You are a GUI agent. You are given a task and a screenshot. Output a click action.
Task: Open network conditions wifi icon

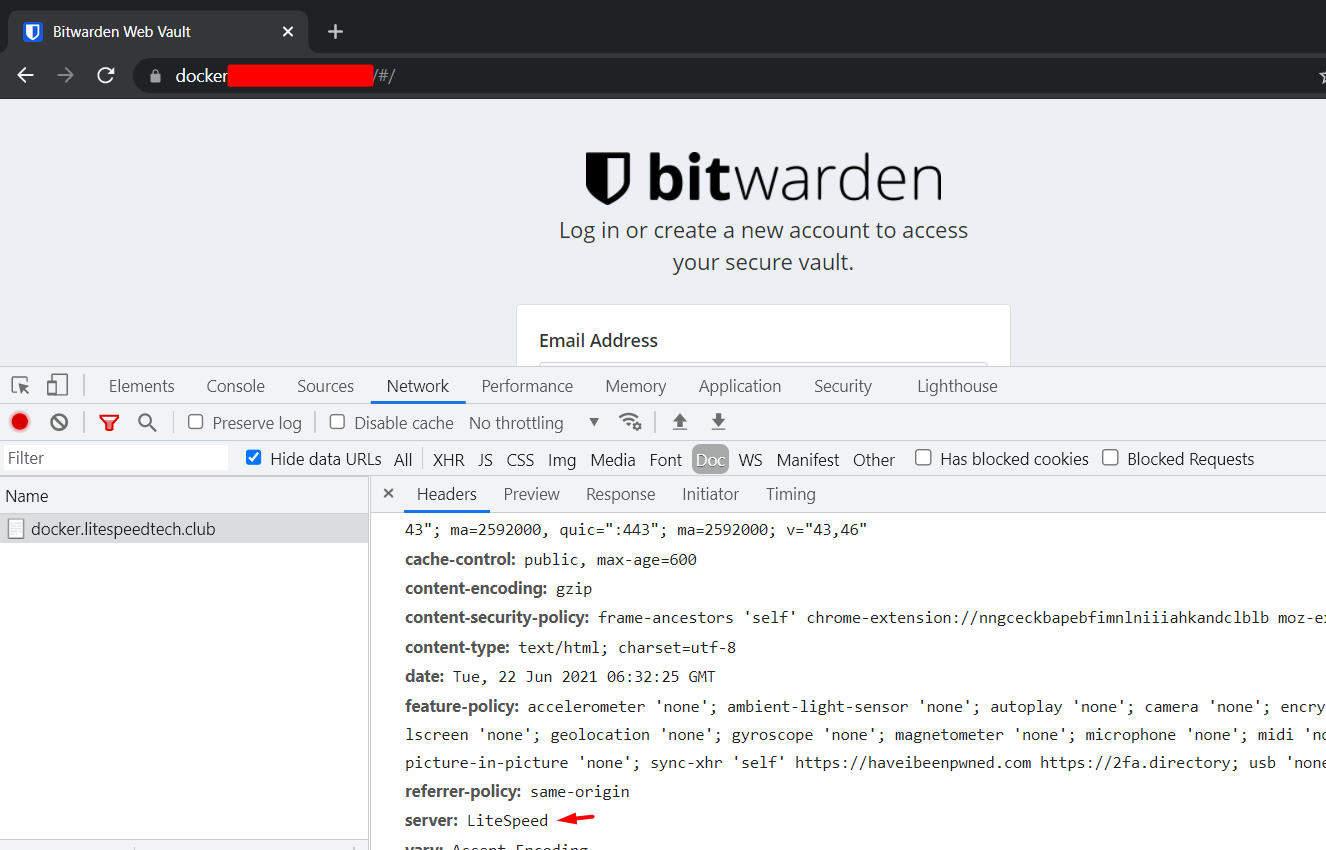coord(630,422)
